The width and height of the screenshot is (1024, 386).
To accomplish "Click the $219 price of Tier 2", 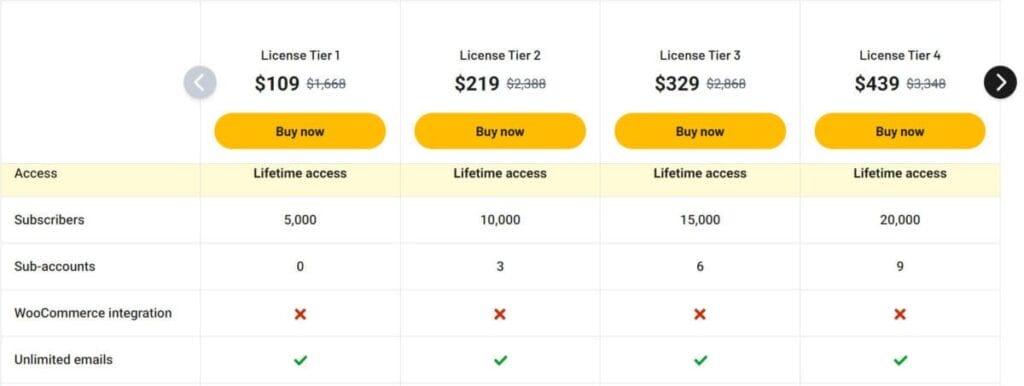I will click(477, 84).
